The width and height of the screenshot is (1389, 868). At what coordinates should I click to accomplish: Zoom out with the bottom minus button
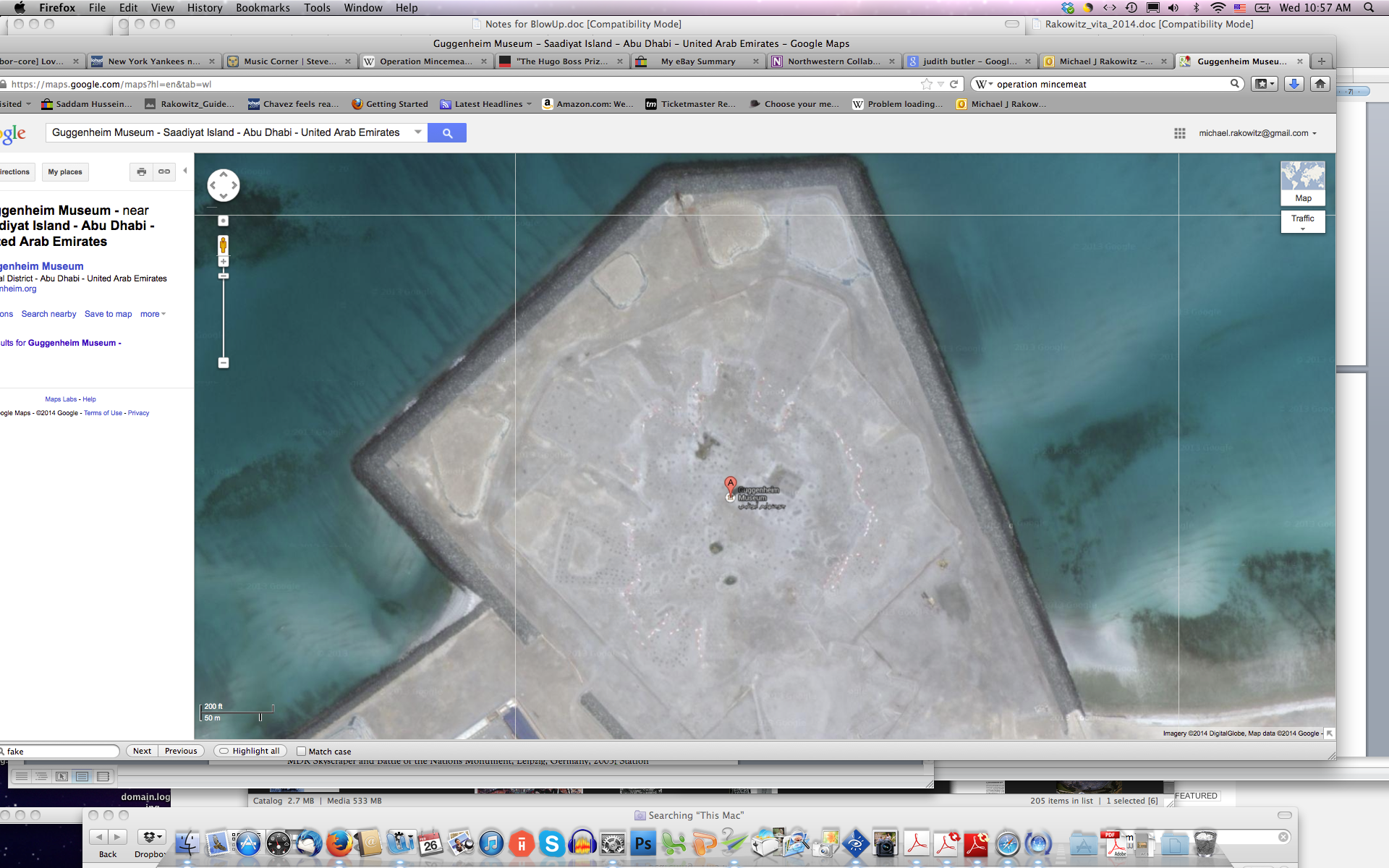pyautogui.click(x=223, y=362)
